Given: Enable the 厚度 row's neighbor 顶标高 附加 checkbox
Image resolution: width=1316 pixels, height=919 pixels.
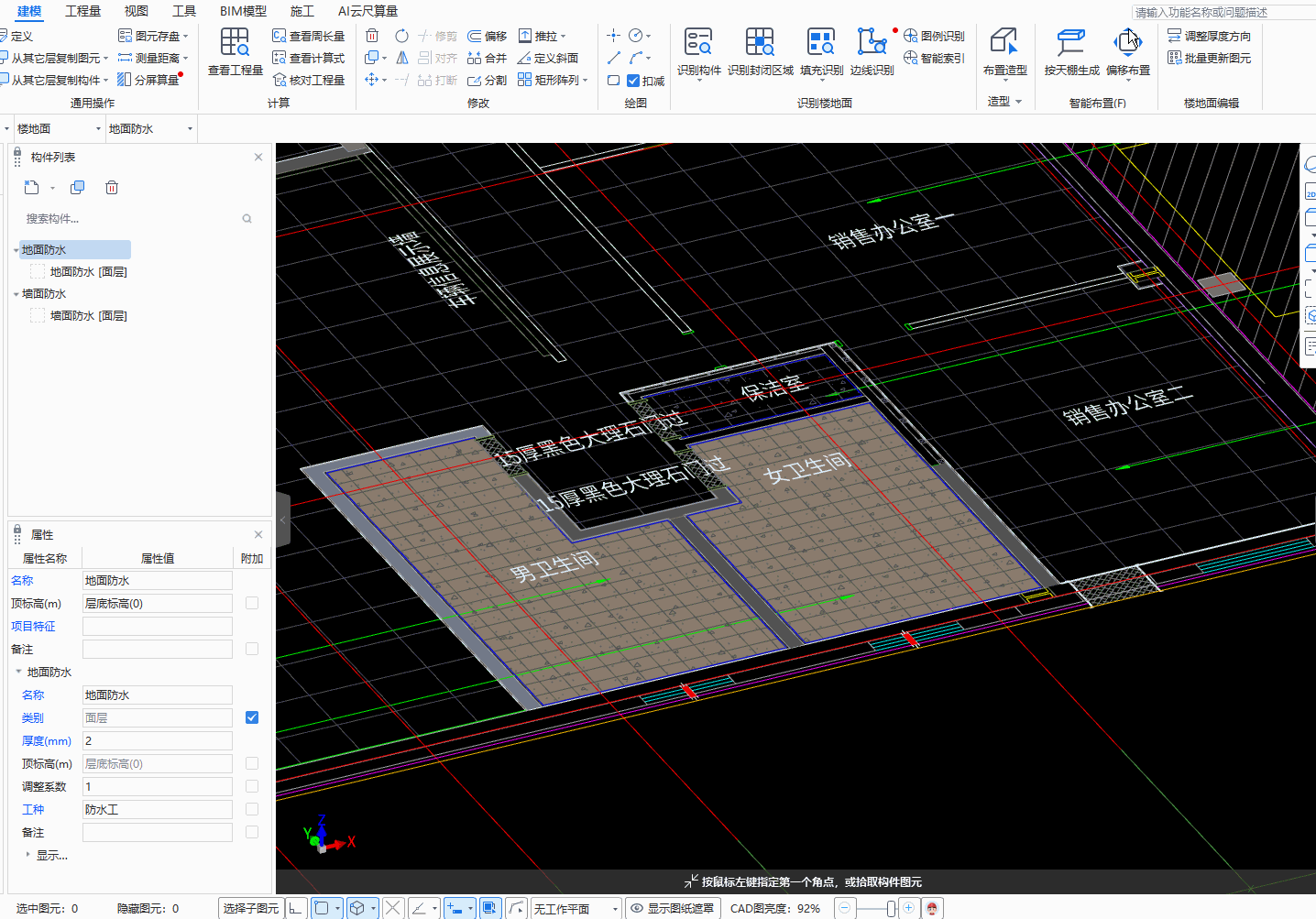Looking at the screenshot, I should pos(252,763).
